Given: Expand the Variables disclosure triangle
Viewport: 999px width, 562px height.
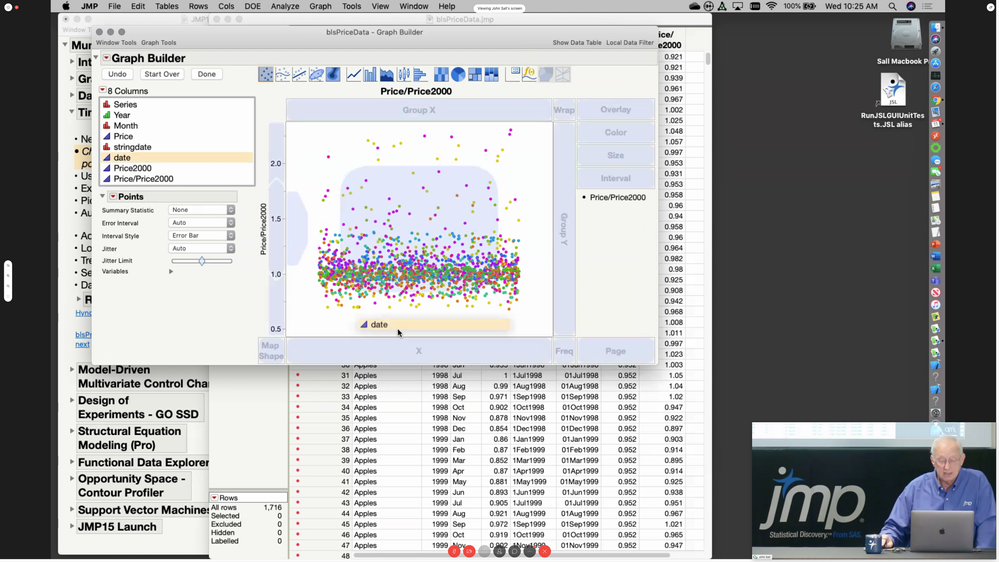Looking at the screenshot, I should (x=171, y=272).
